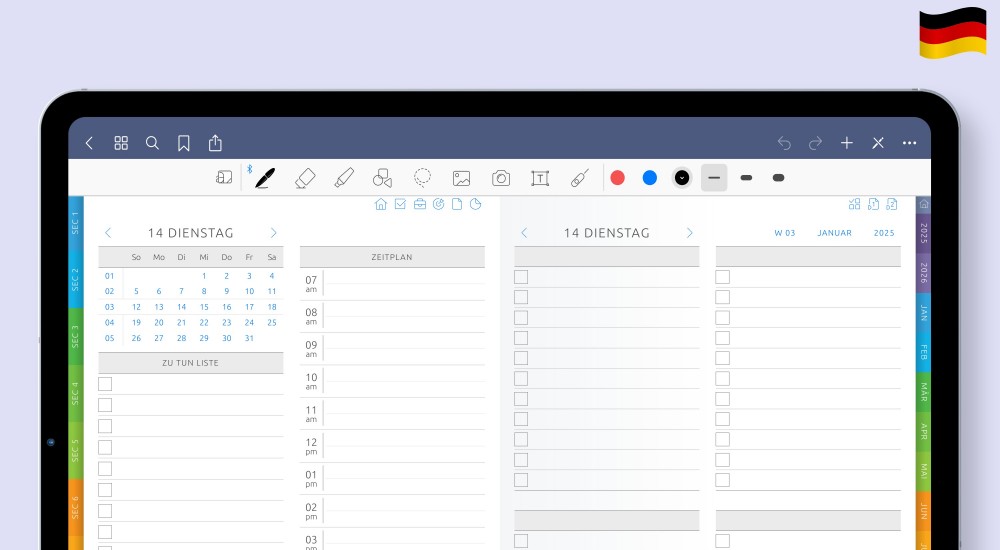Screen dimensions: 1000x550
Task: Insert an image with the Image tool
Action: coord(461,178)
